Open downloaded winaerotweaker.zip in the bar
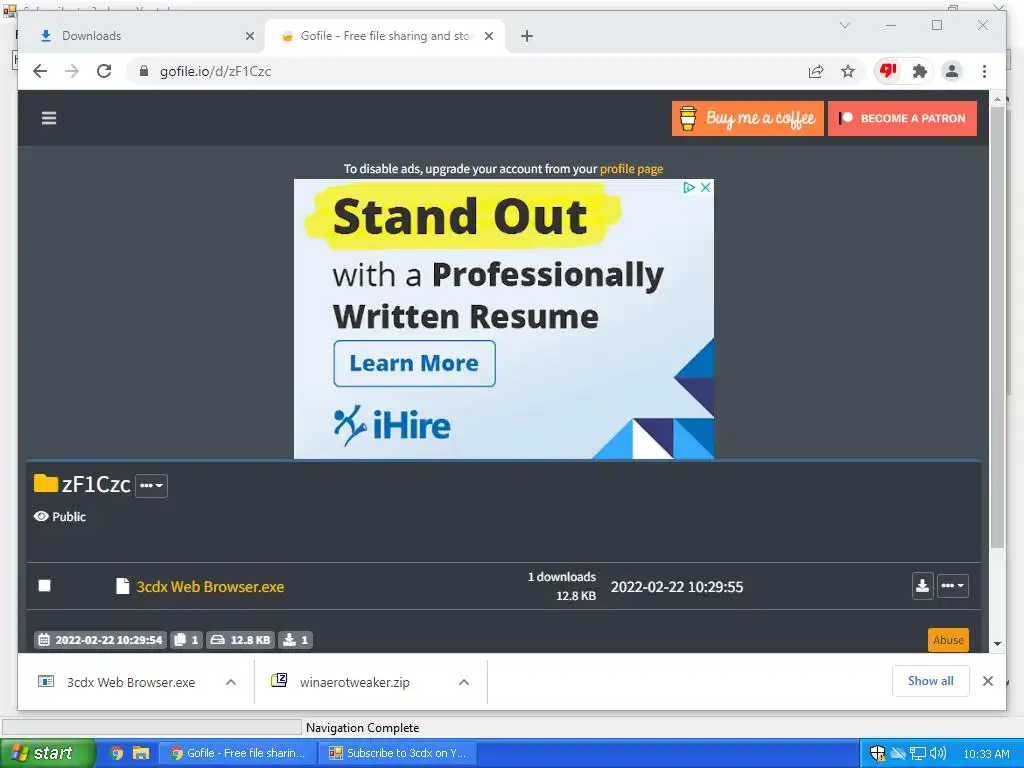Viewport: 1024px width, 768px height. [x=356, y=682]
